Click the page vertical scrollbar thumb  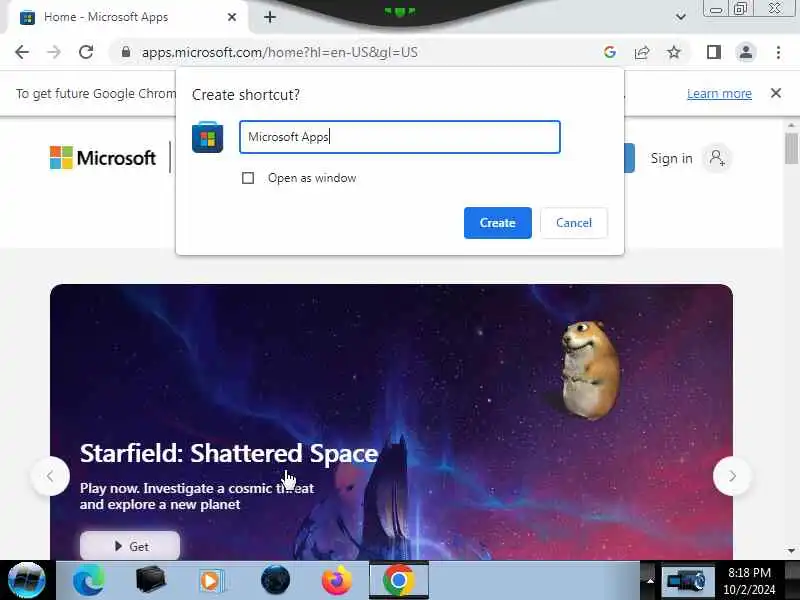pyautogui.click(x=791, y=148)
